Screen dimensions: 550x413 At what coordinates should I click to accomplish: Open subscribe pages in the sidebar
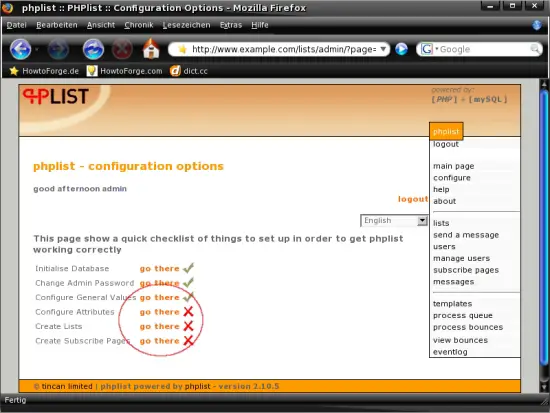466,270
